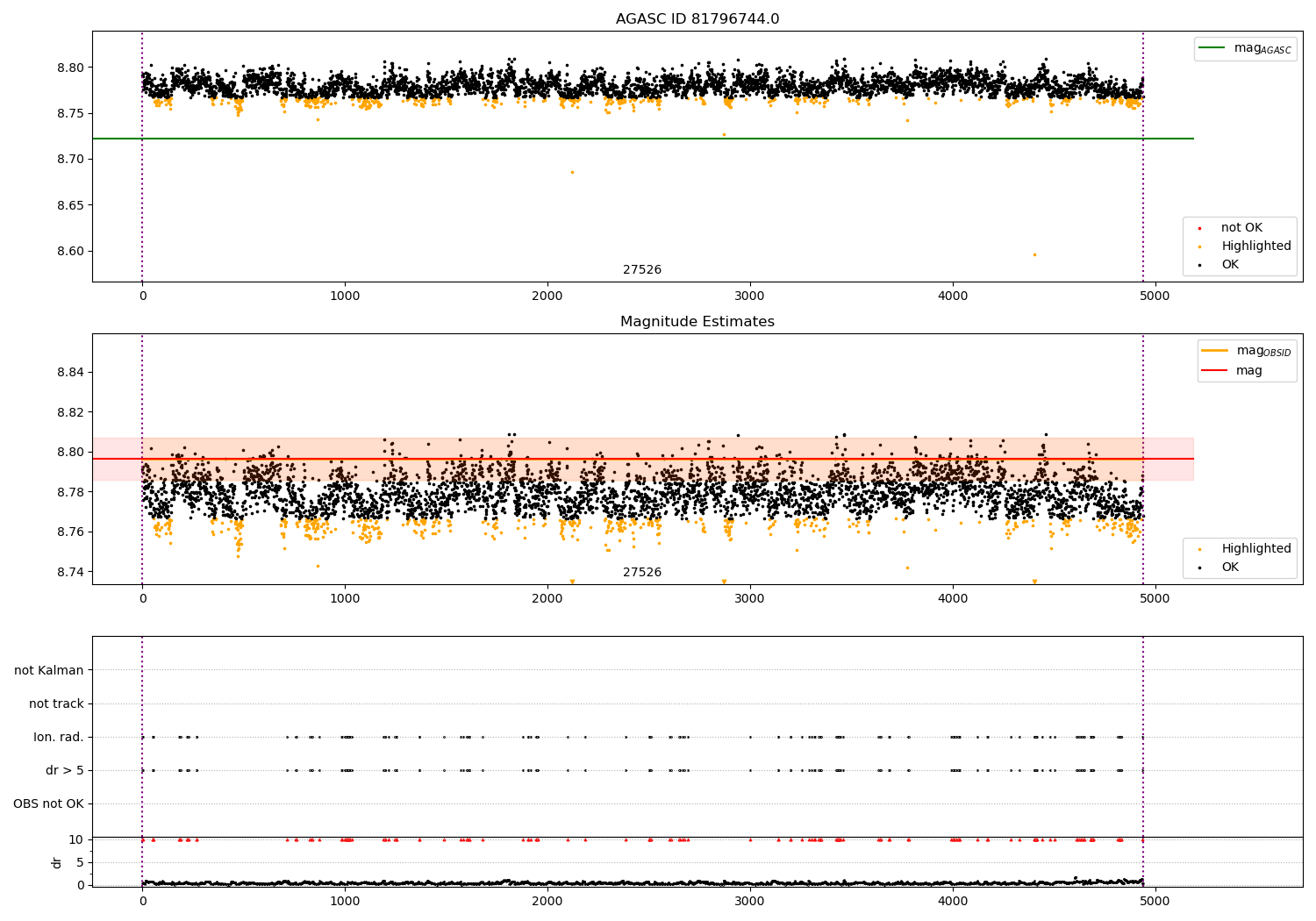Click the 27526 obsid label in the top plot
This screenshot has width=1316, height=921.
(642, 270)
